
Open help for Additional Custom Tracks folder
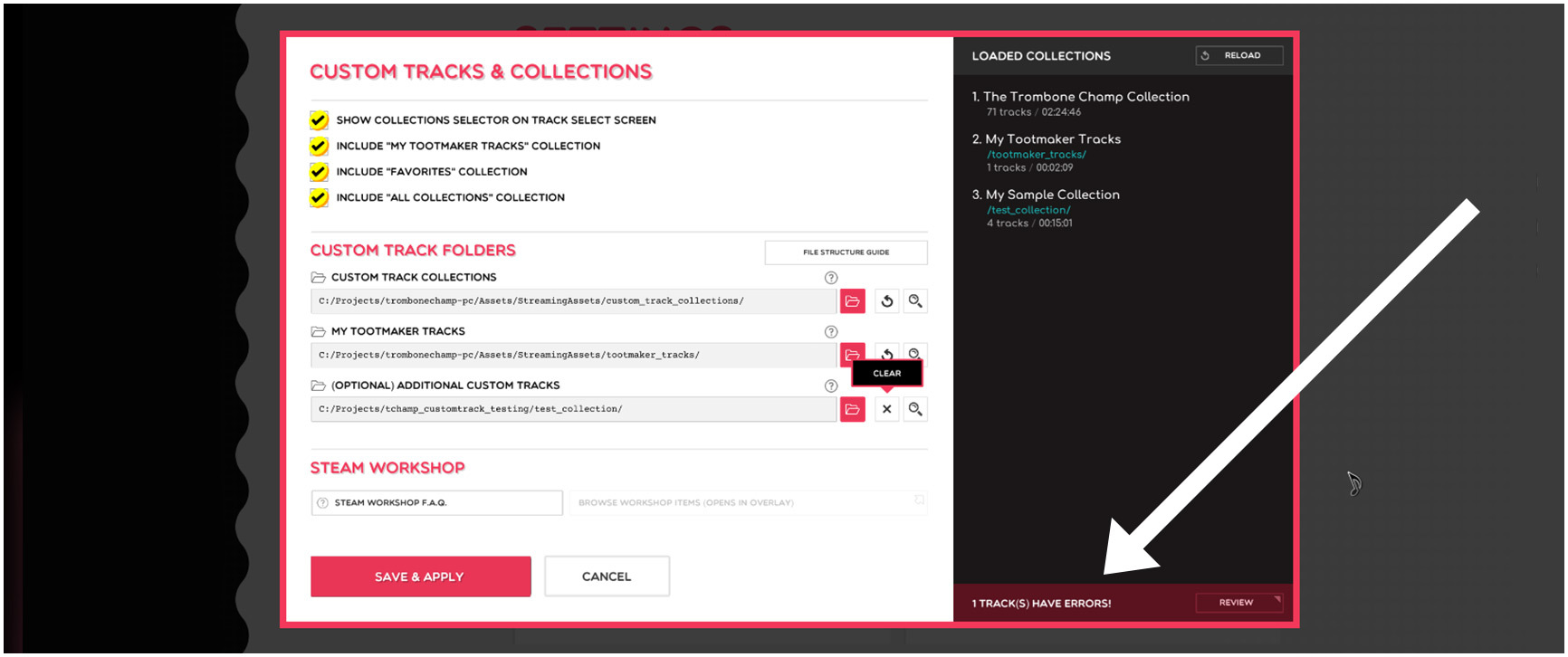(831, 386)
